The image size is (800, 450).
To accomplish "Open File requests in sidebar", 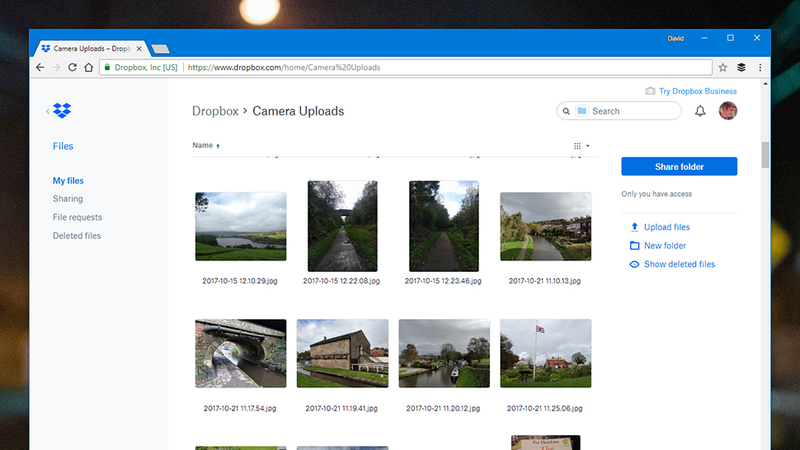I will point(77,217).
